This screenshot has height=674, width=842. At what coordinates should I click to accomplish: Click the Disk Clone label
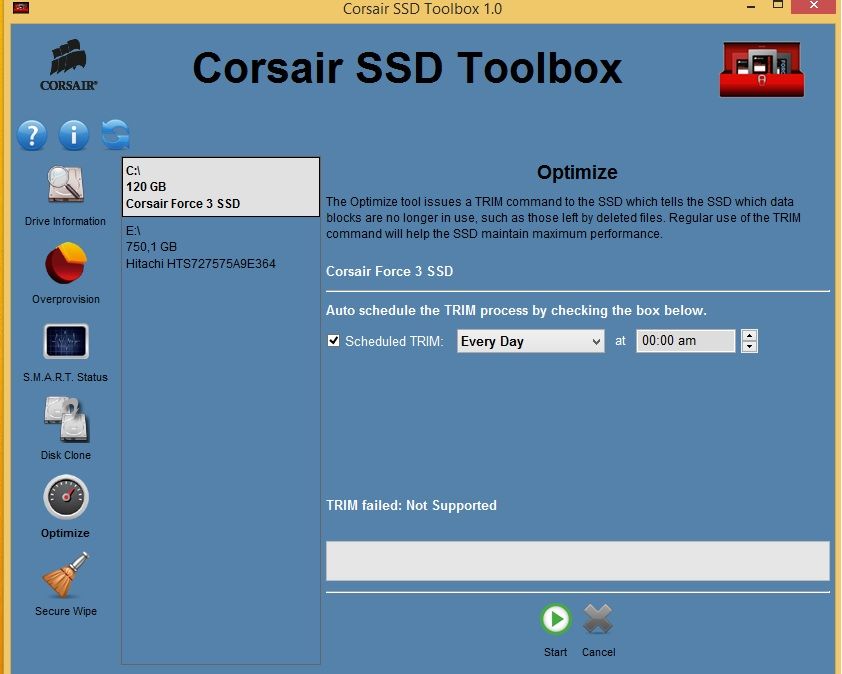(66, 455)
